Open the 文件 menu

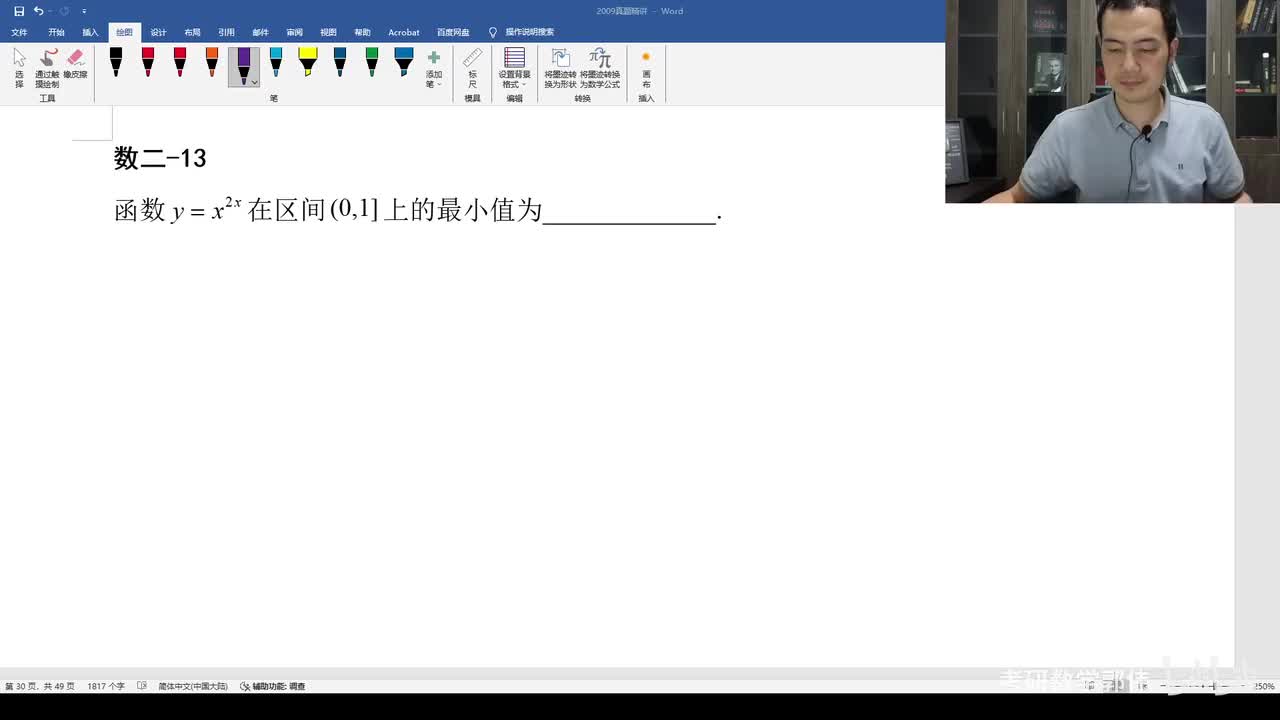pos(19,32)
